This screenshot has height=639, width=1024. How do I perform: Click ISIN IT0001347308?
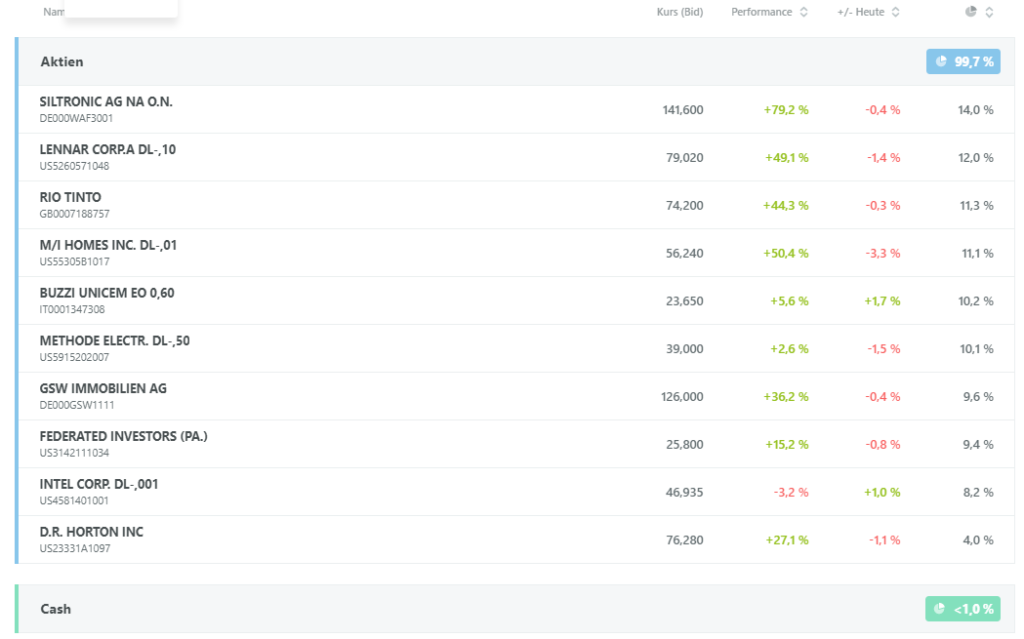72,309
